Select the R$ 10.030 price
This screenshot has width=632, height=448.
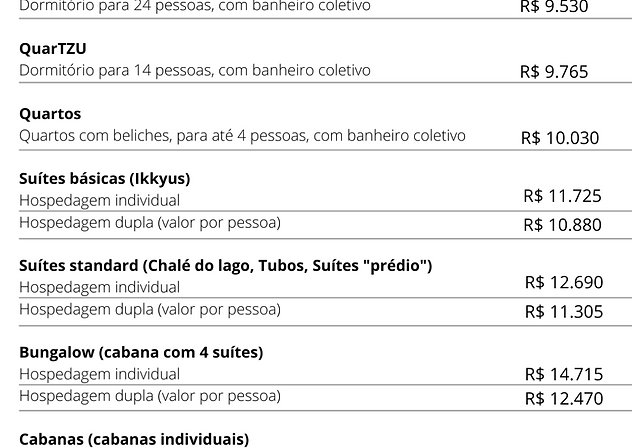click(560, 138)
